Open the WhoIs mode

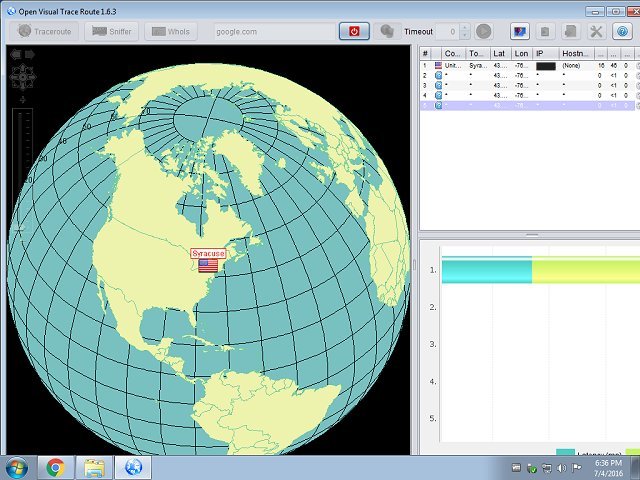170,31
